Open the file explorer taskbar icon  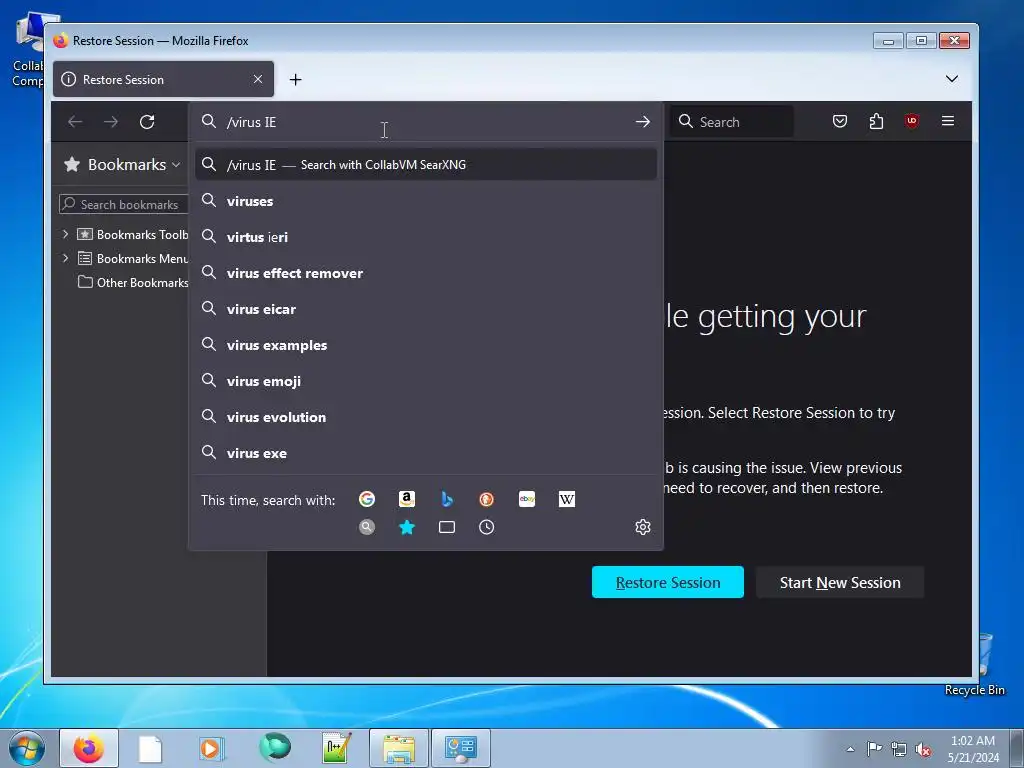click(x=399, y=748)
